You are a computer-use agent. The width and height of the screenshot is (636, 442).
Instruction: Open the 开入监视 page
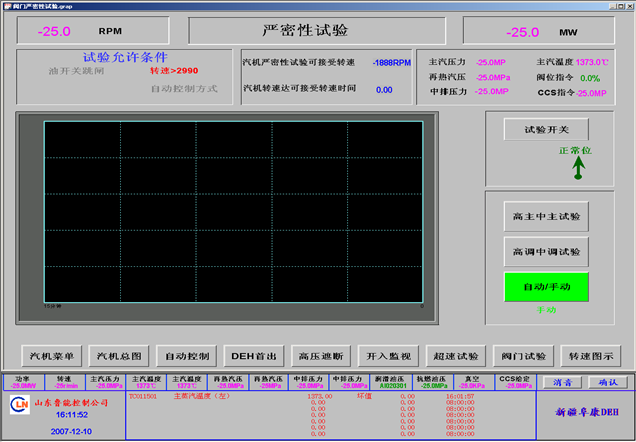tap(388, 356)
